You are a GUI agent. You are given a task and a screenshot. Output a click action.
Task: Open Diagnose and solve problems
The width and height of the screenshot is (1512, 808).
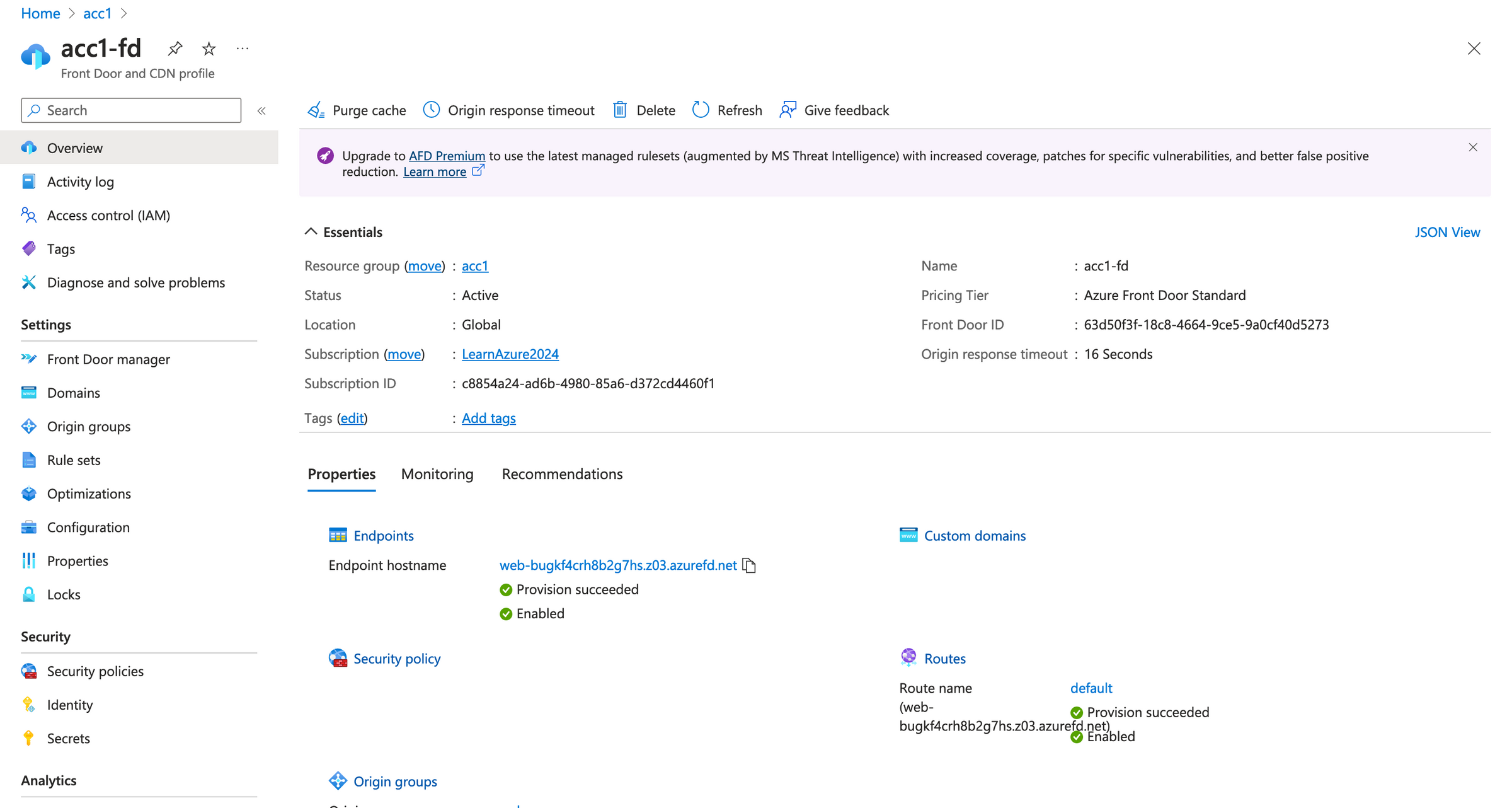(x=136, y=282)
